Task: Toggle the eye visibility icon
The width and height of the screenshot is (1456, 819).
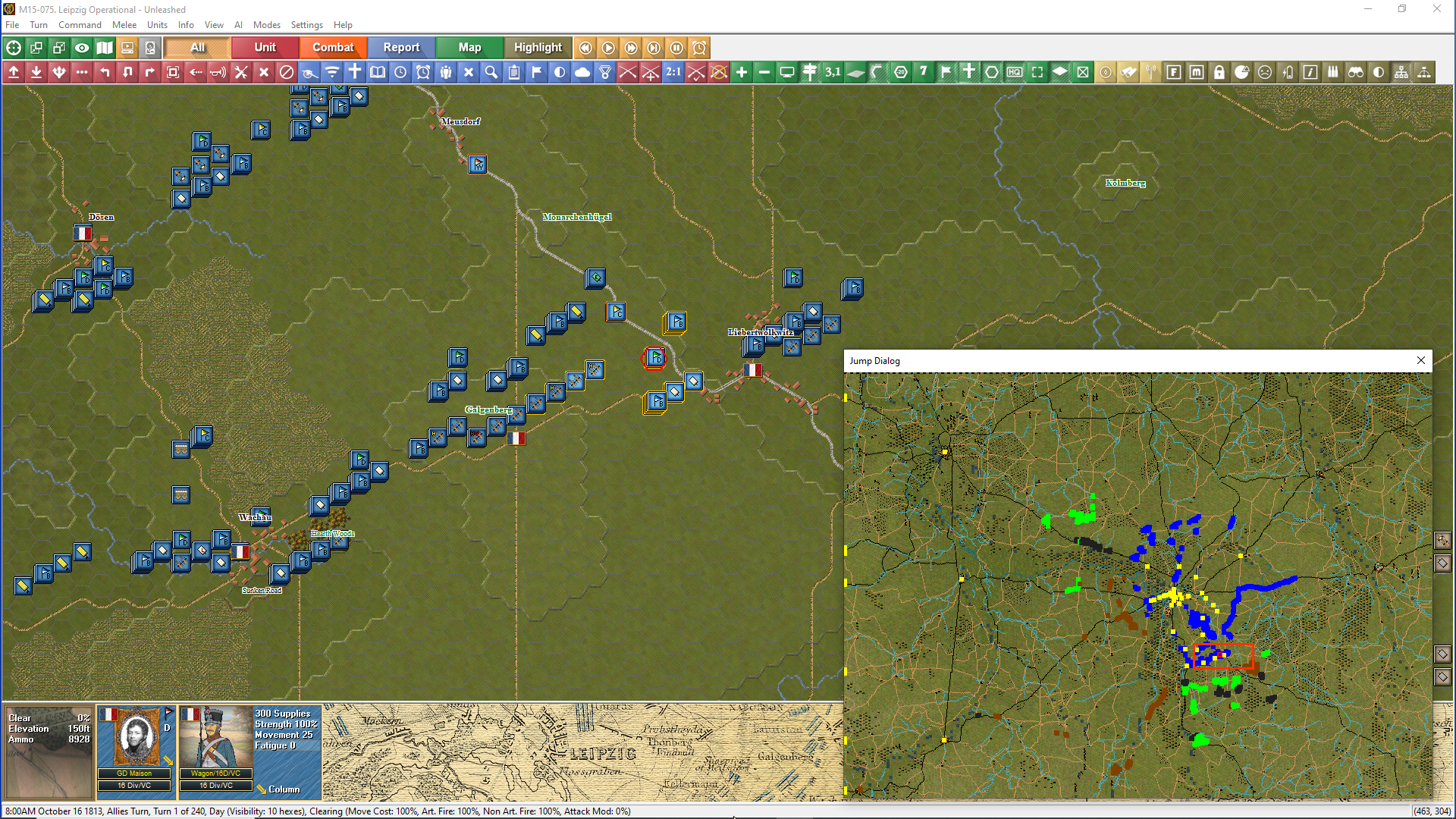Action: pyautogui.click(x=82, y=48)
